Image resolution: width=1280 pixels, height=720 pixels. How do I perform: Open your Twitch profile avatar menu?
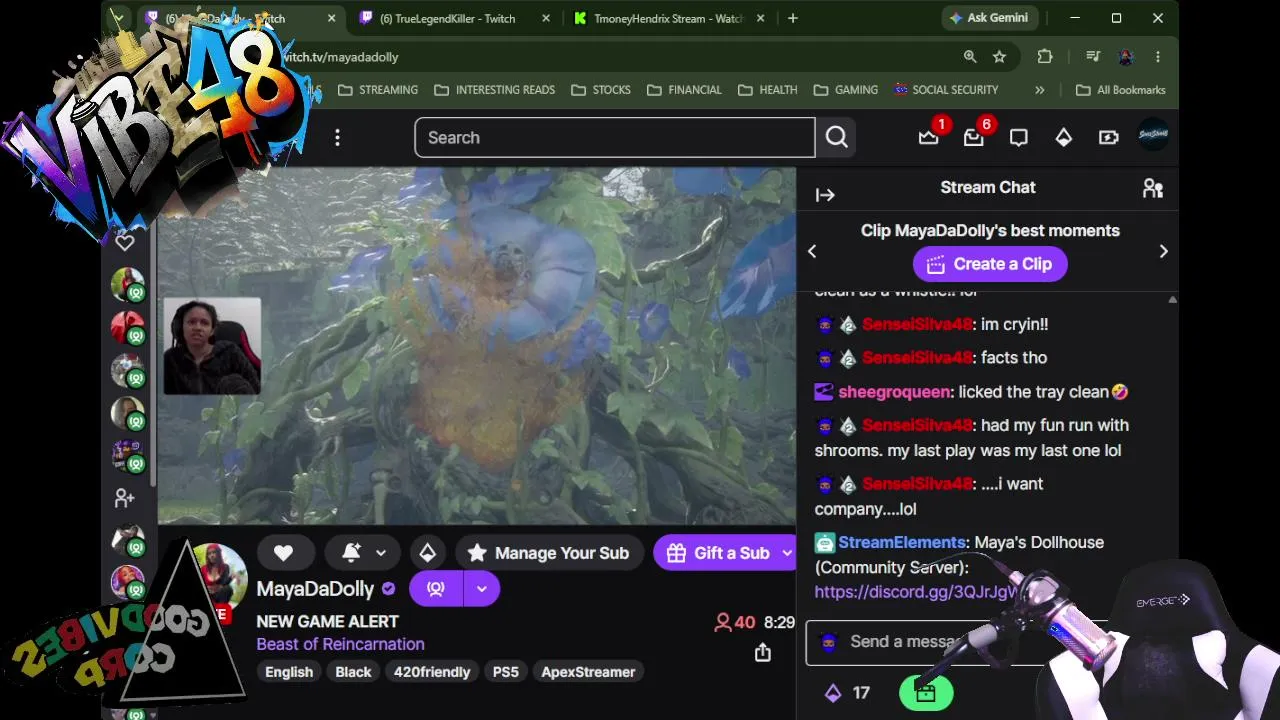point(1153,136)
